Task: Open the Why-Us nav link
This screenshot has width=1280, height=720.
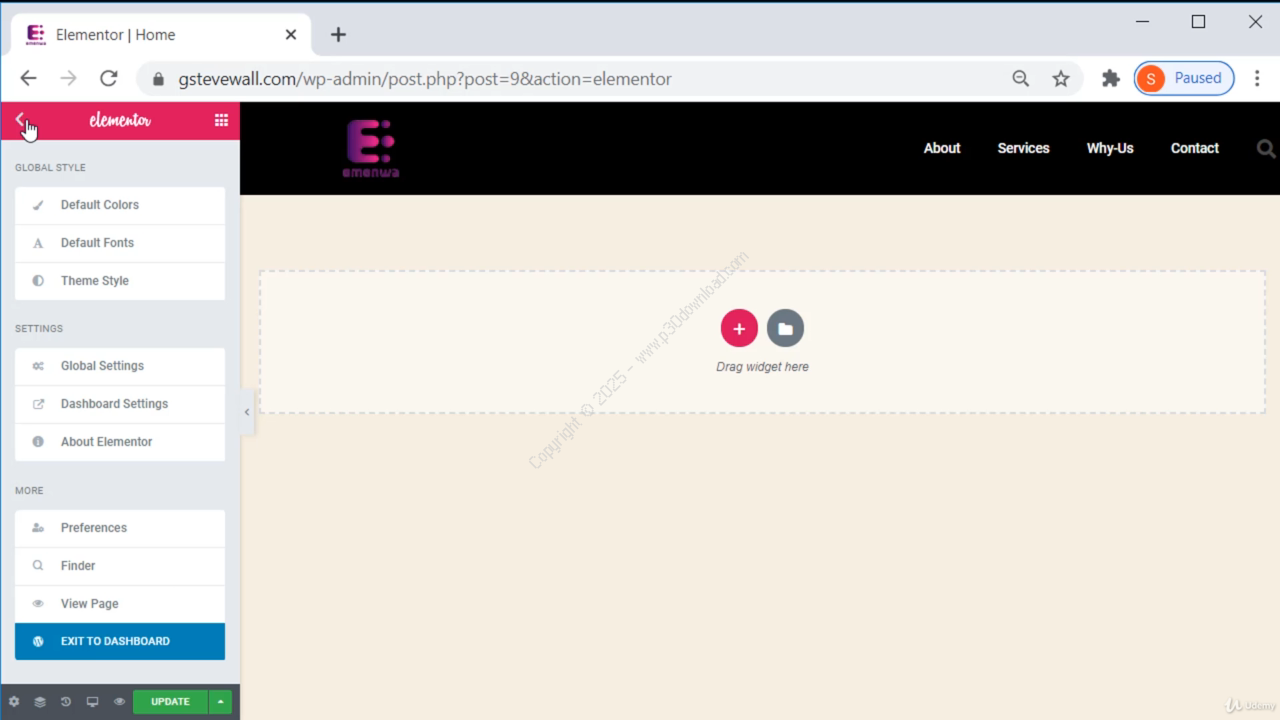Action: click(x=1110, y=148)
